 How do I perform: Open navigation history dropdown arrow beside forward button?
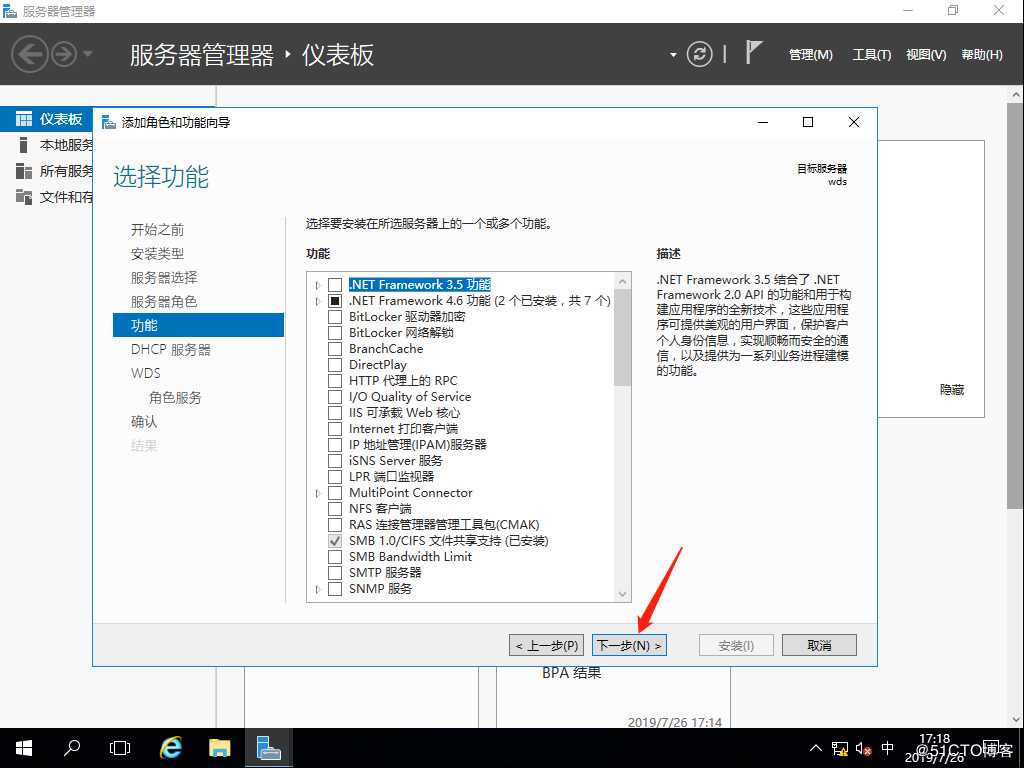tap(88, 54)
